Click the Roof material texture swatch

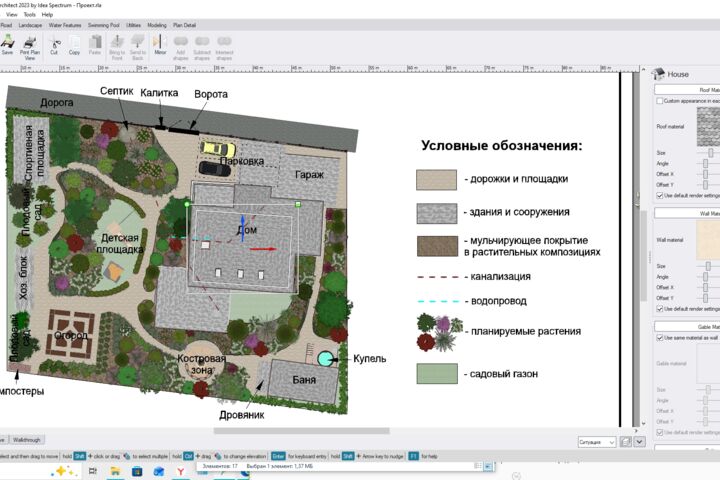coord(708,126)
